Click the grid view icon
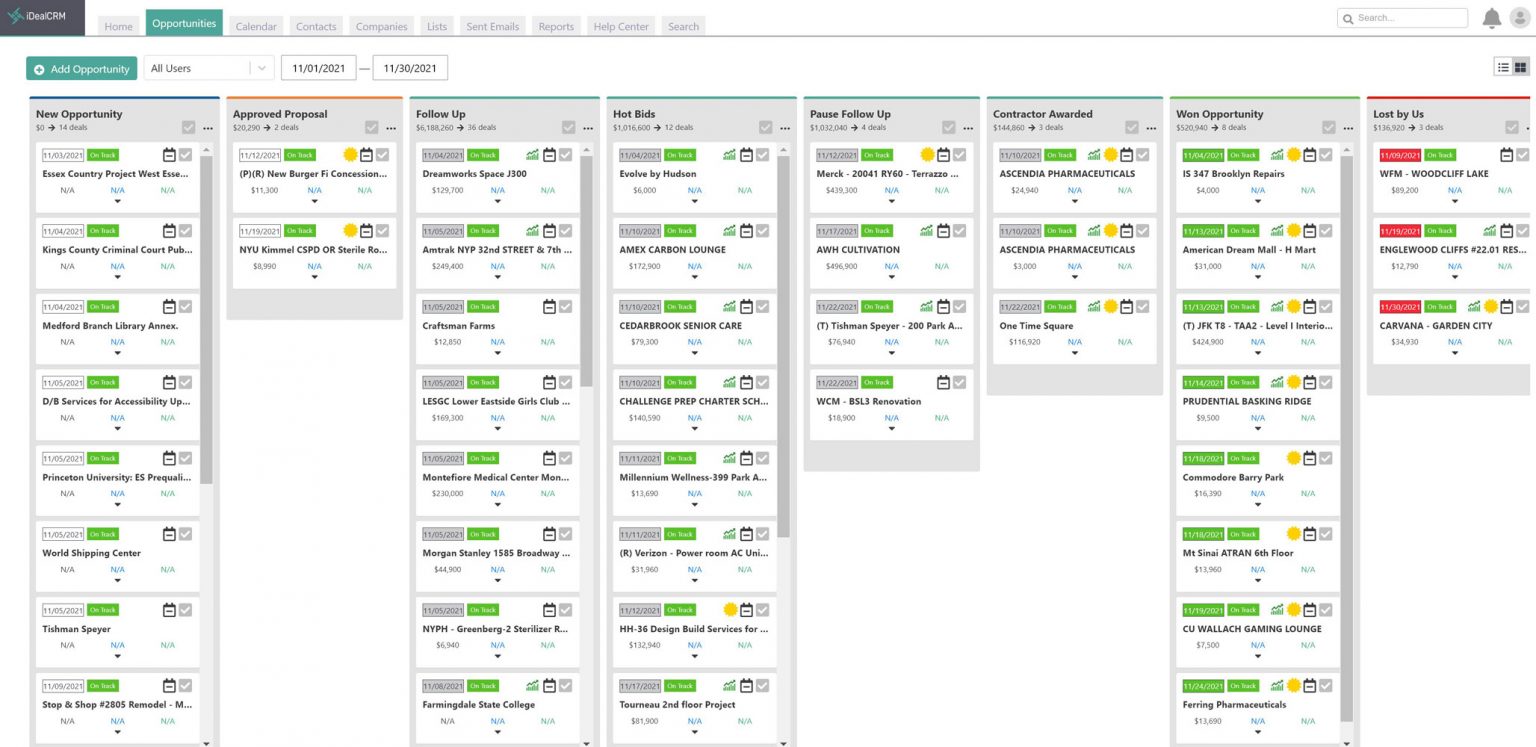1536x747 pixels. [1519, 66]
